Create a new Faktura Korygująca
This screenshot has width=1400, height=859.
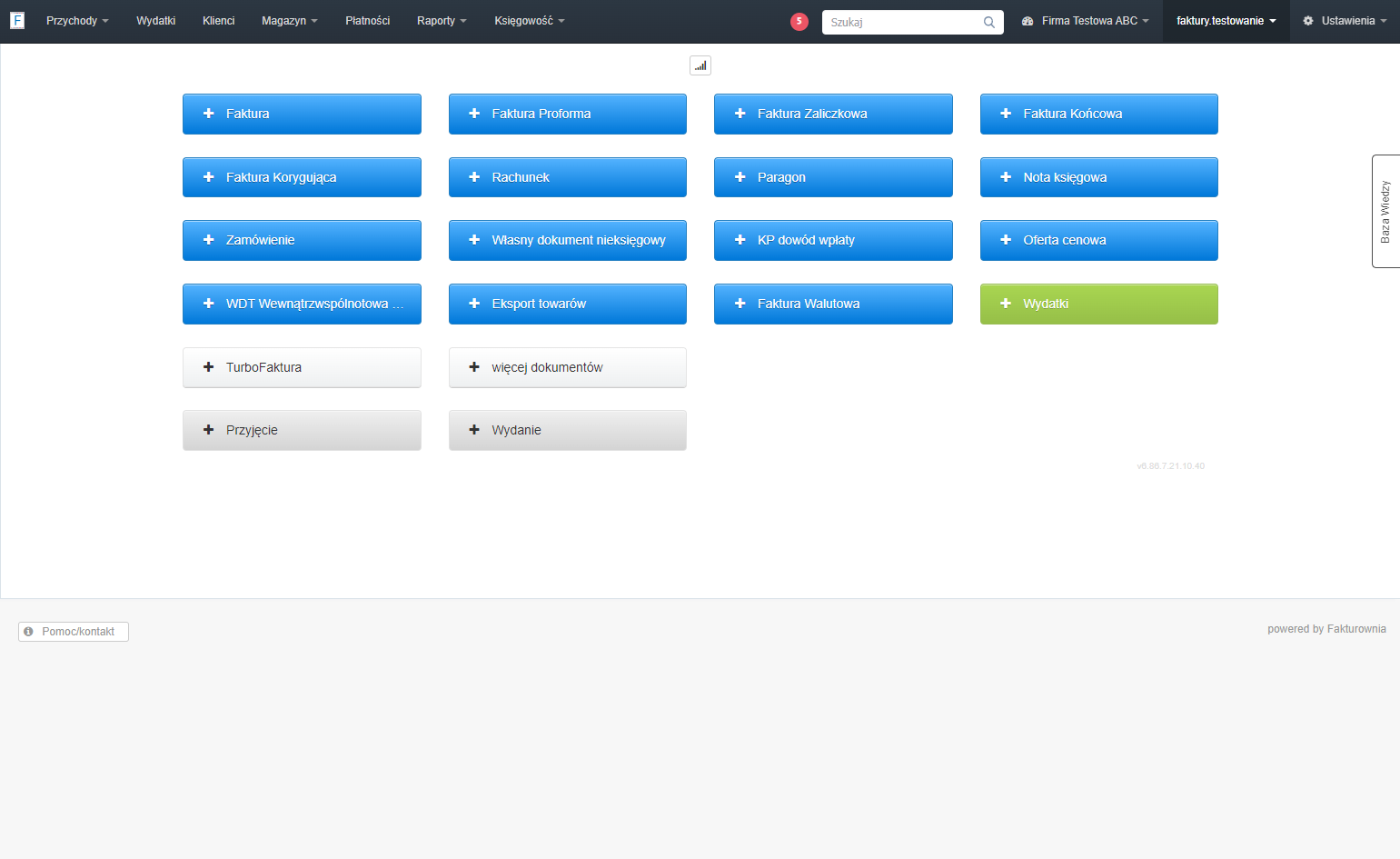click(x=302, y=177)
